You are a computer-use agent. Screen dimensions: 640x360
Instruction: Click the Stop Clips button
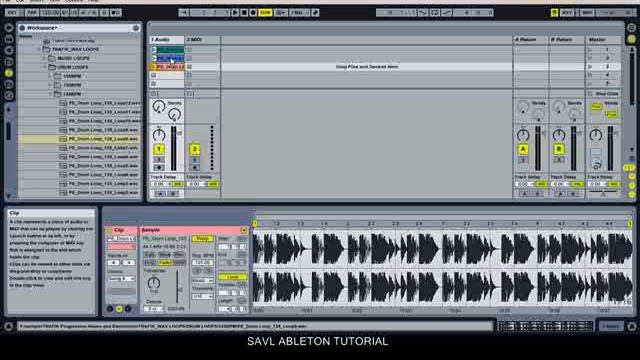point(603,94)
